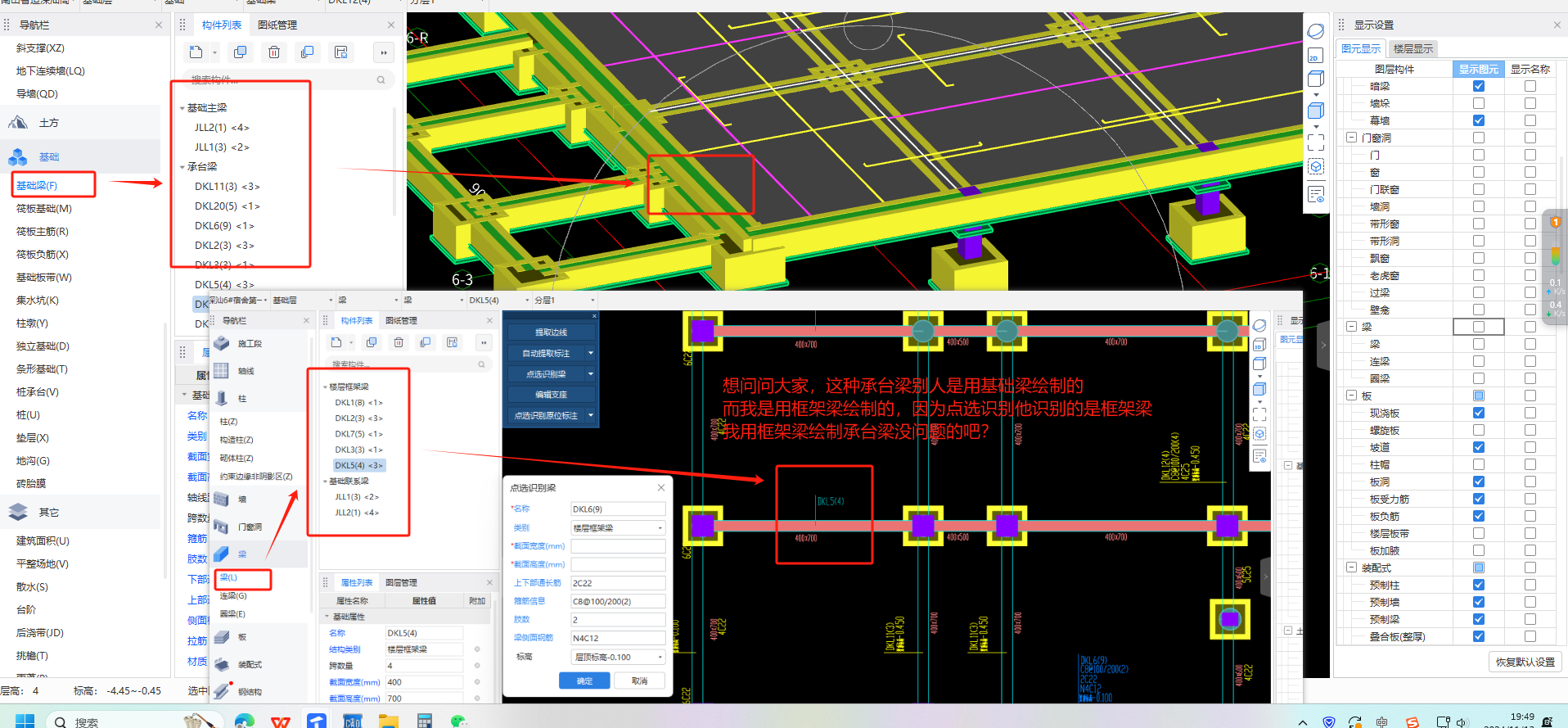Open the 点选识别原位标注 dropdown arrow
The width and height of the screenshot is (1568, 728).
(x=590, y=415)
